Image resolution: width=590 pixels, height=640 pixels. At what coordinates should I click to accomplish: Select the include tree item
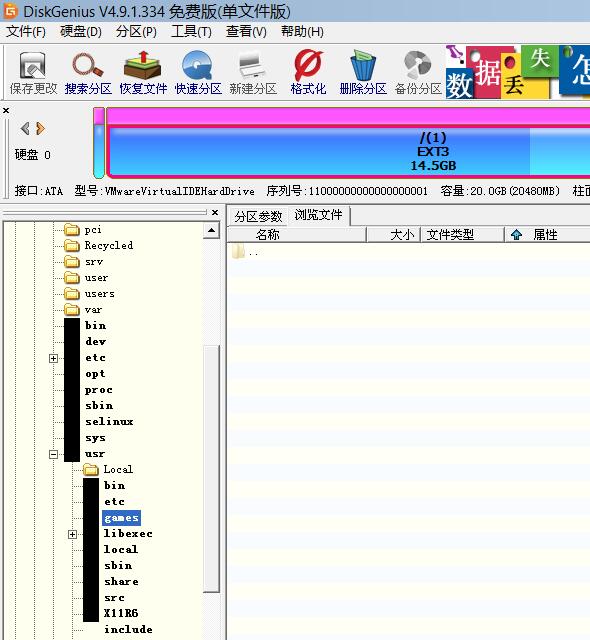[128, 629]
